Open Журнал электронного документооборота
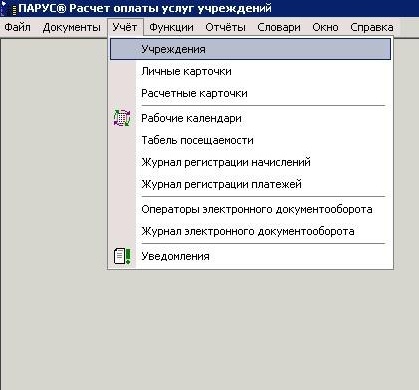Image resolution: width=419 pixels, height=390 pixels. click(x=250, y=231)
